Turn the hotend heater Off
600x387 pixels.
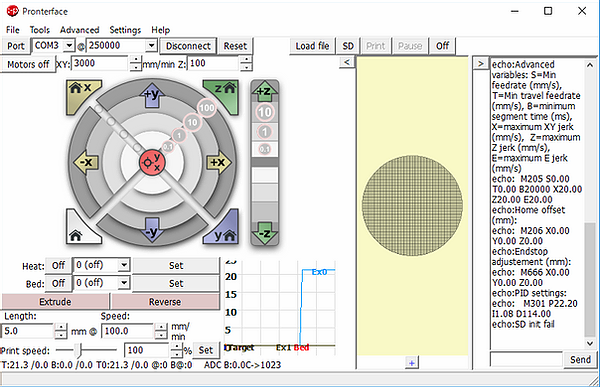click(x=58, y=265)
